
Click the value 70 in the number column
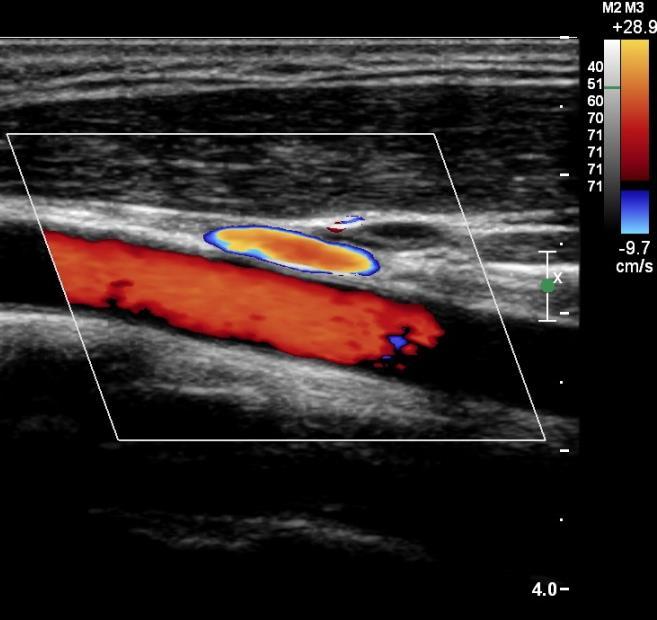tap(595, 118)
